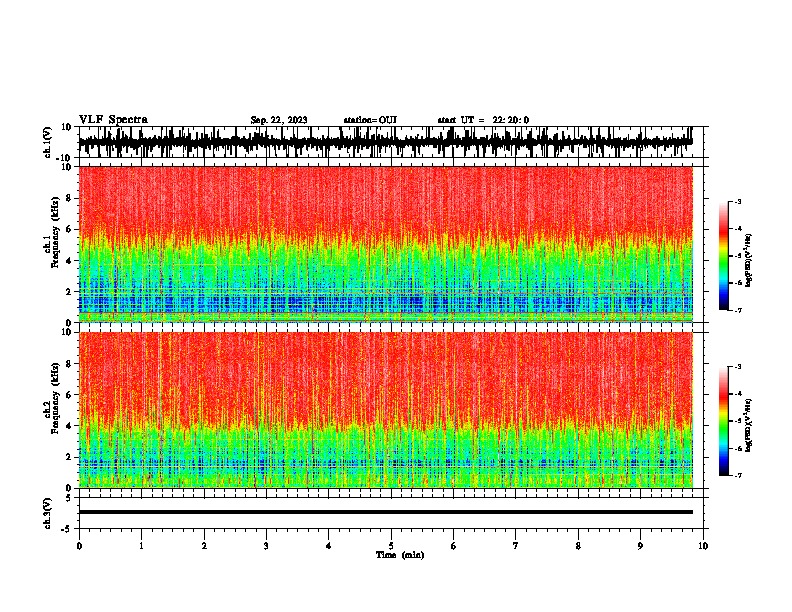Click the time axis tick label '5'
Screen dimensions: 792x612
(x=391, y=546)
